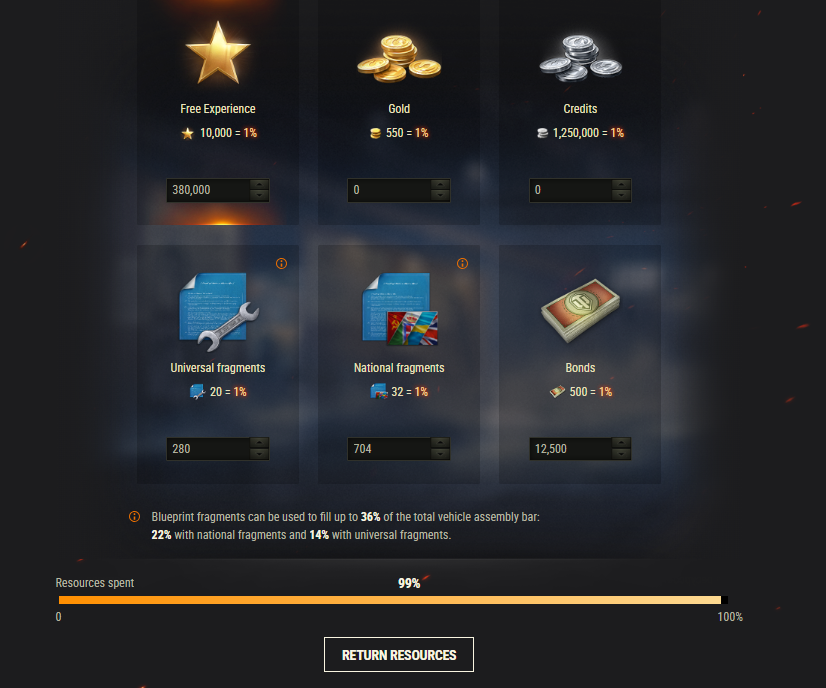Click the National fragments flags blueprint icon

(x=400, y=309)
